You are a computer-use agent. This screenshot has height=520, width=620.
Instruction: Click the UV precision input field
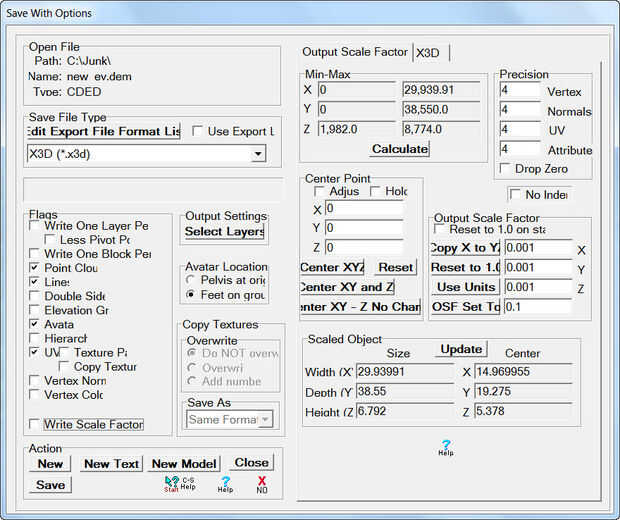[x=520, y=129]
